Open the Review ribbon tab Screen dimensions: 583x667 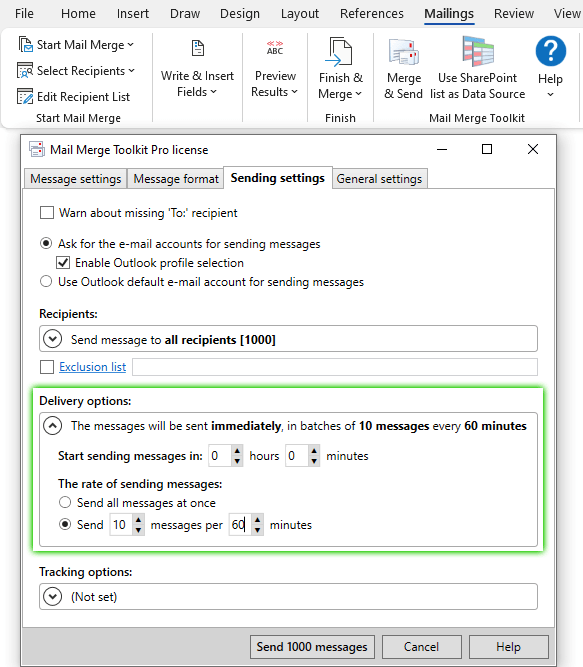pyautogui.click(x=514, y=14)
